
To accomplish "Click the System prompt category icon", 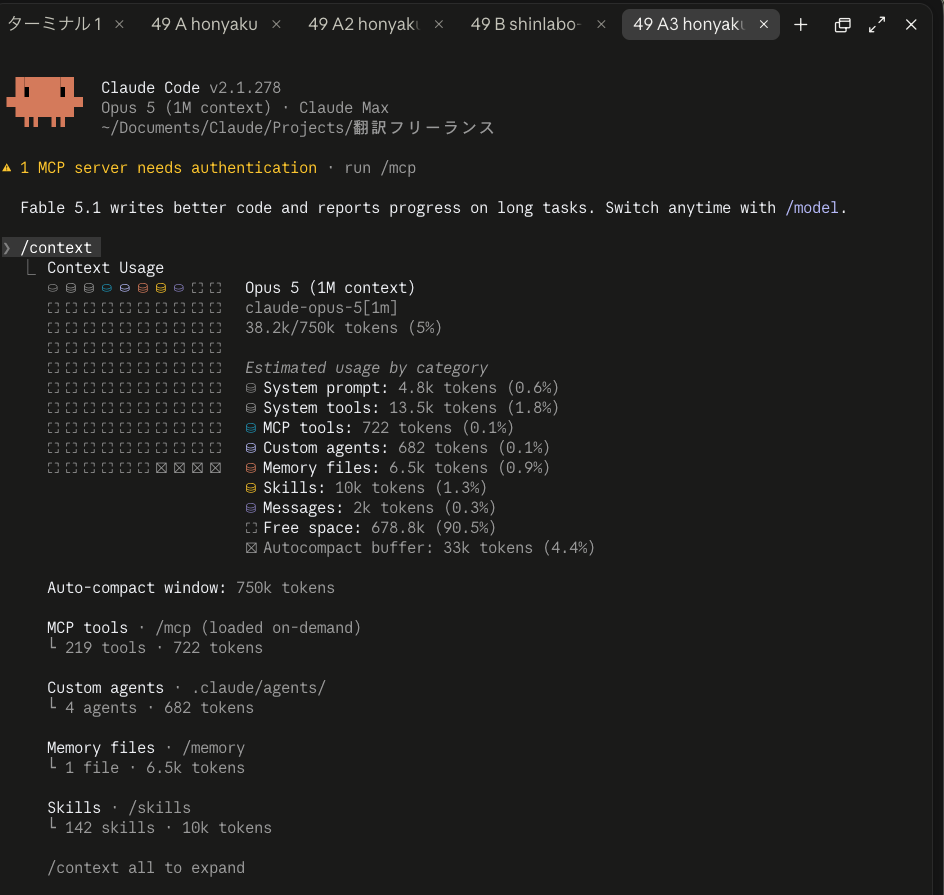I will [251, 388].
